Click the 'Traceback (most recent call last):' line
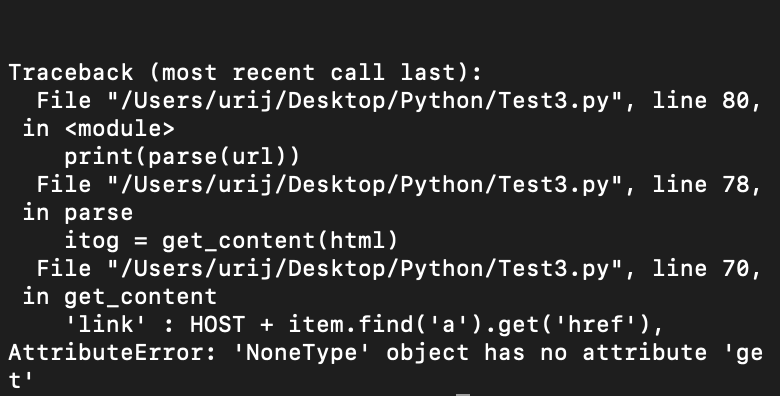780x396 pixels. click(x=245, y=73)
